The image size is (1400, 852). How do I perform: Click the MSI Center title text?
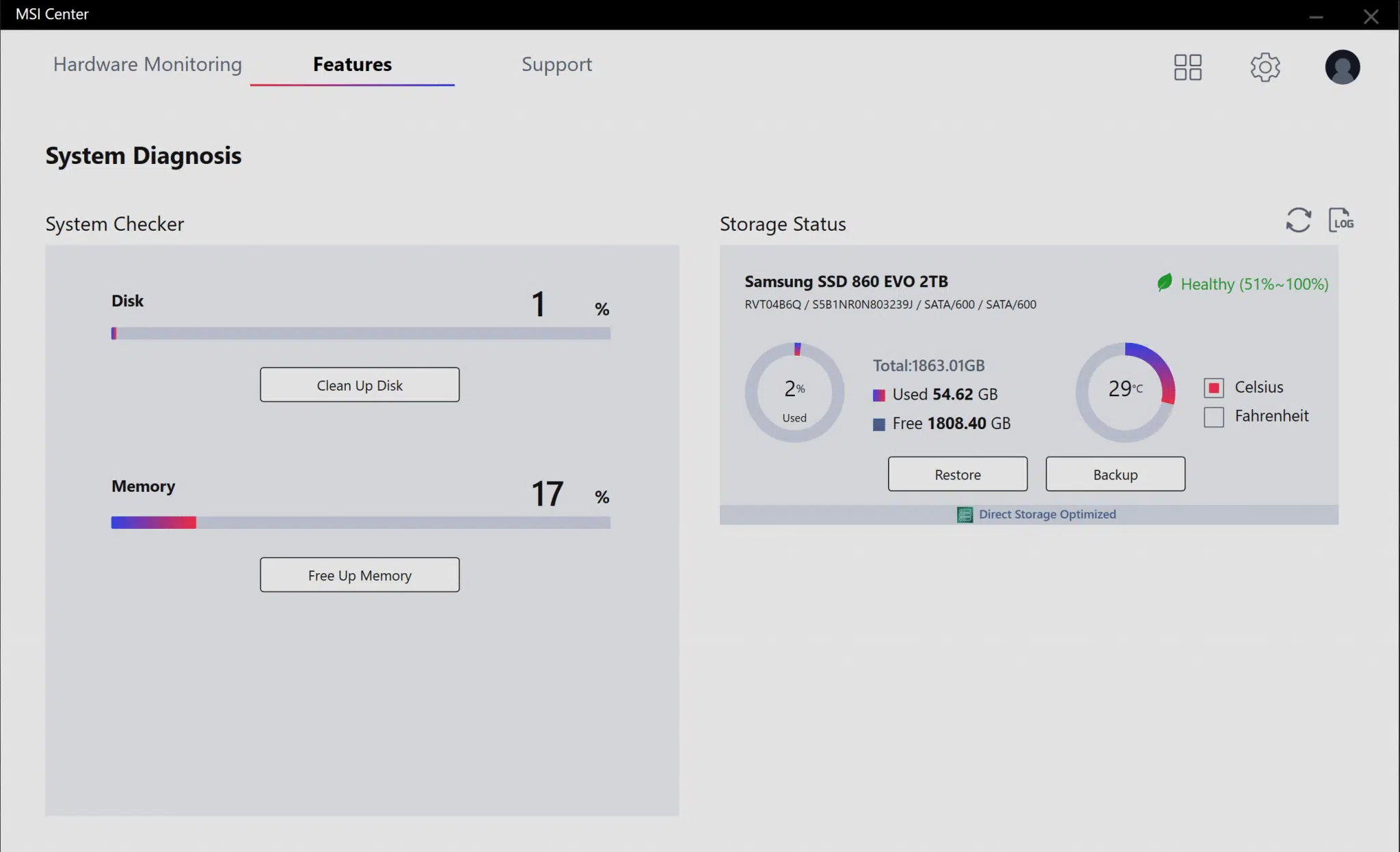pyautogui.click(x=52, y=14)
